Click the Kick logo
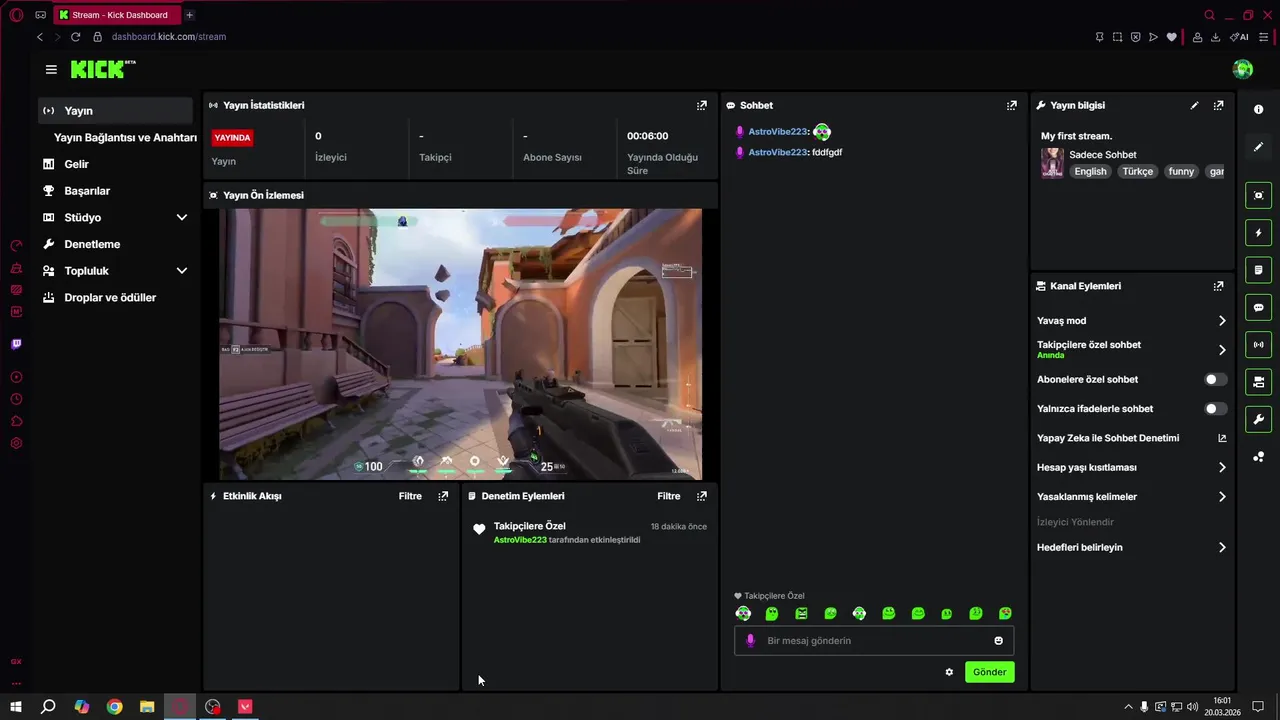This screenshot has width=1280, height=720. 102,69
